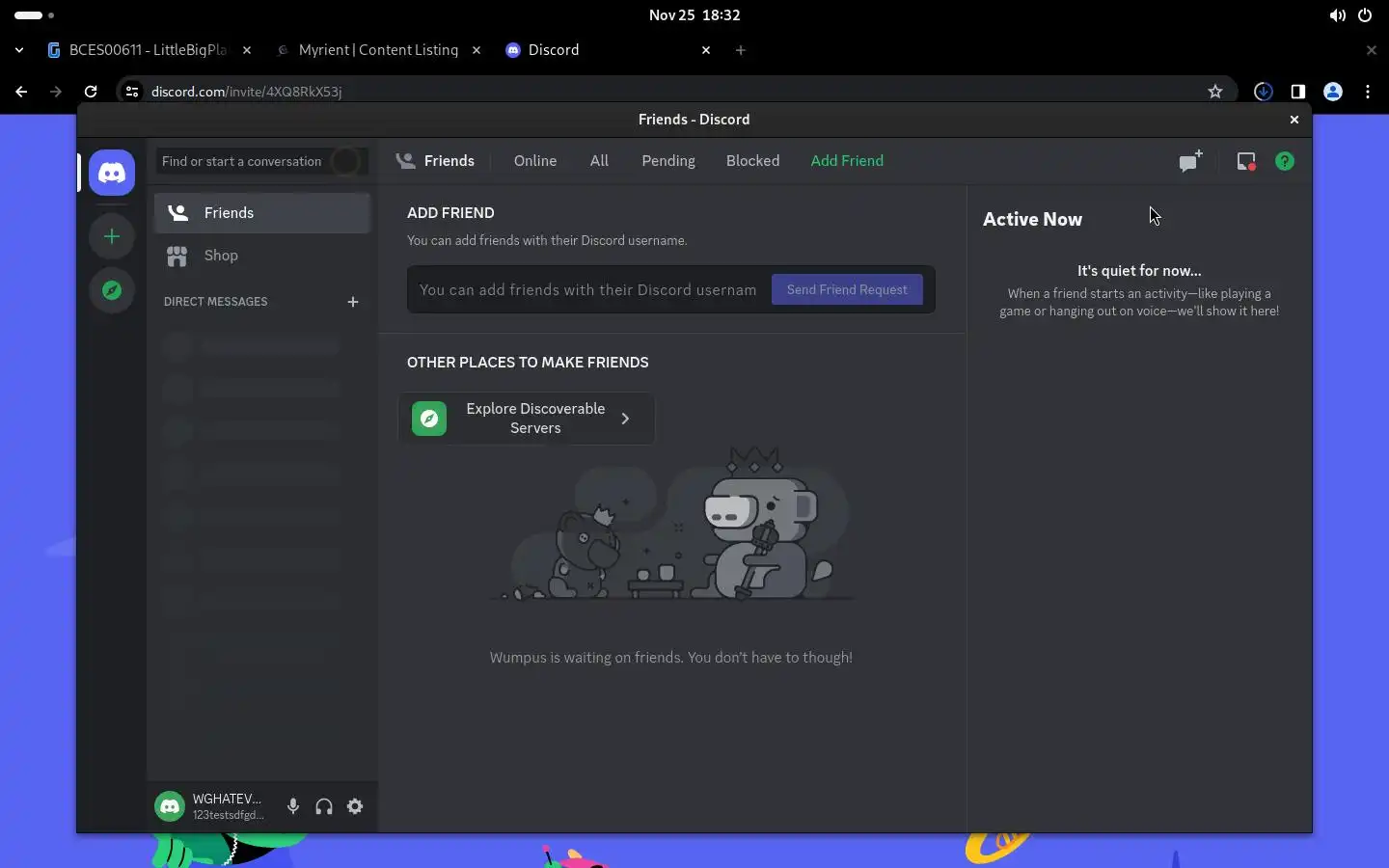Open browser three-dot menu
The width and height of the screenshot is (1389, 868).
point(1368,92)
